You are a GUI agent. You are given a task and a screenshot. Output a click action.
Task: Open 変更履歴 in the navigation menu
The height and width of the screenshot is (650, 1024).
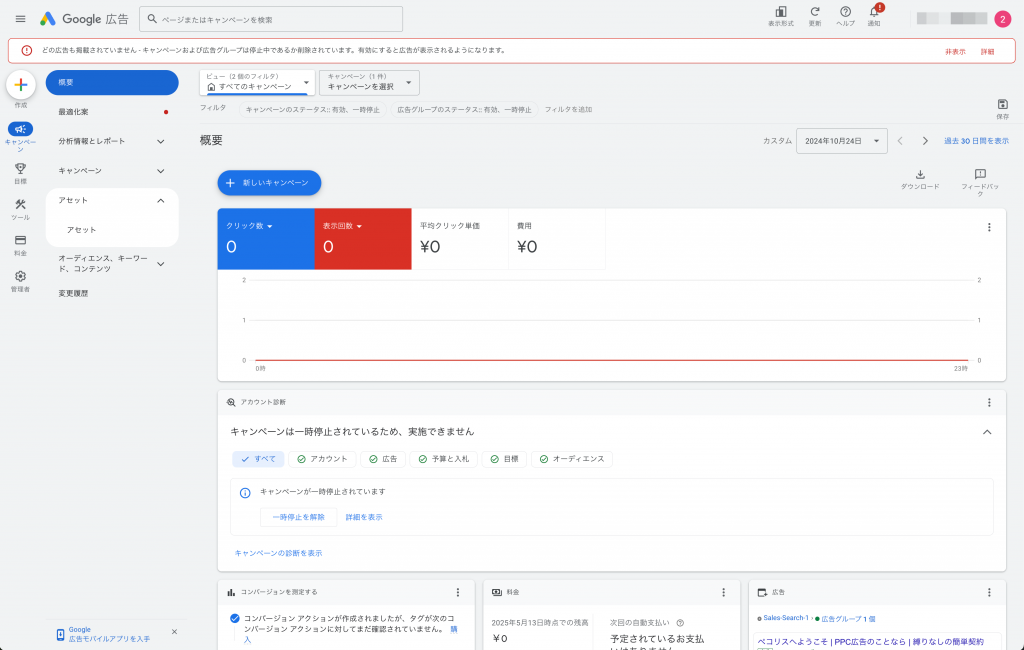(x=74, y=293)
